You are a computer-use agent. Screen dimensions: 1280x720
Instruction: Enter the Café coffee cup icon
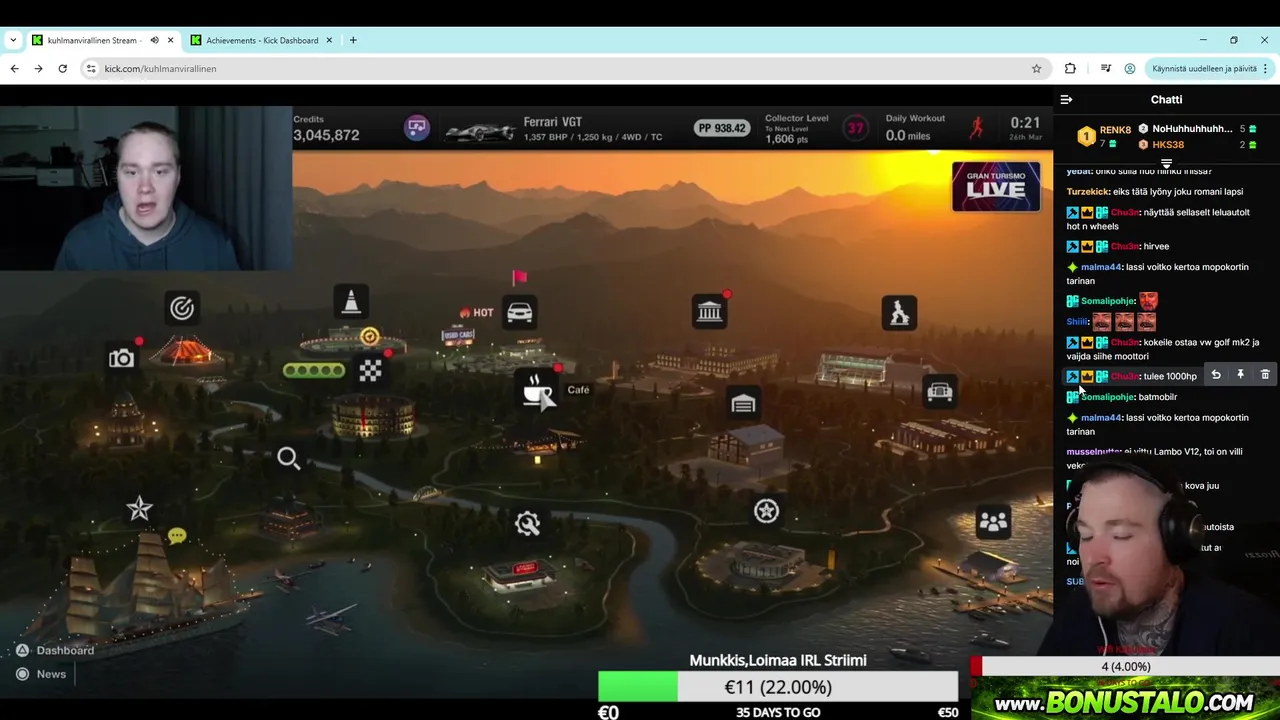pyautogui.click(x=538, y=392)
